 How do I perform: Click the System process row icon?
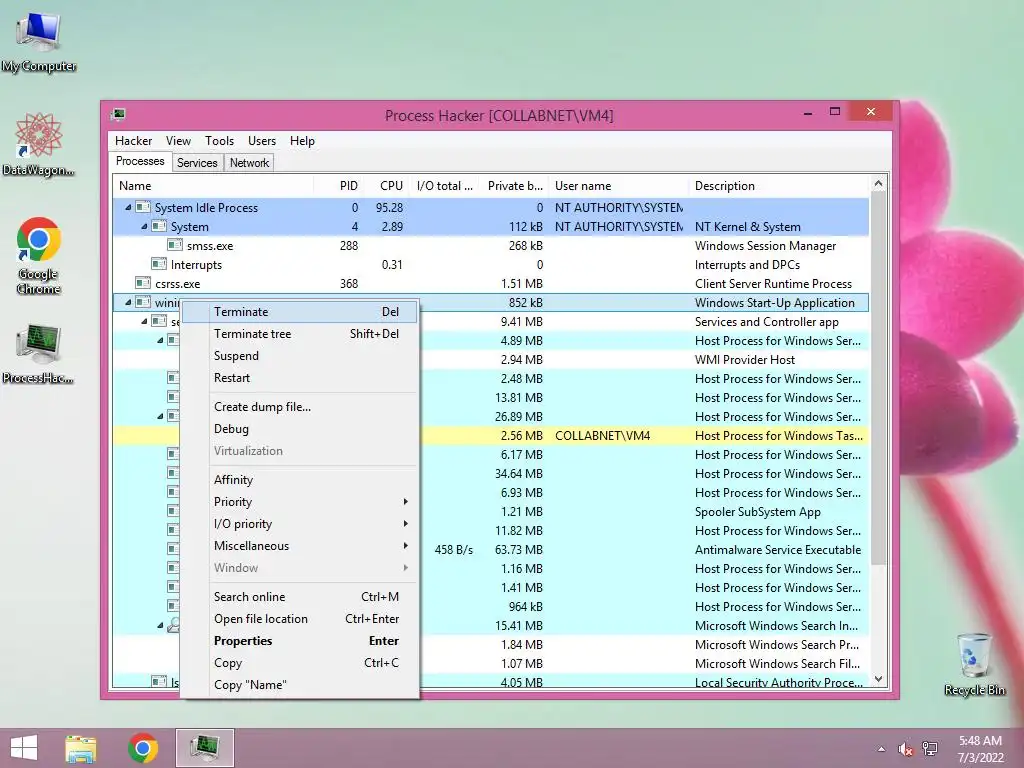click(159, 226)
